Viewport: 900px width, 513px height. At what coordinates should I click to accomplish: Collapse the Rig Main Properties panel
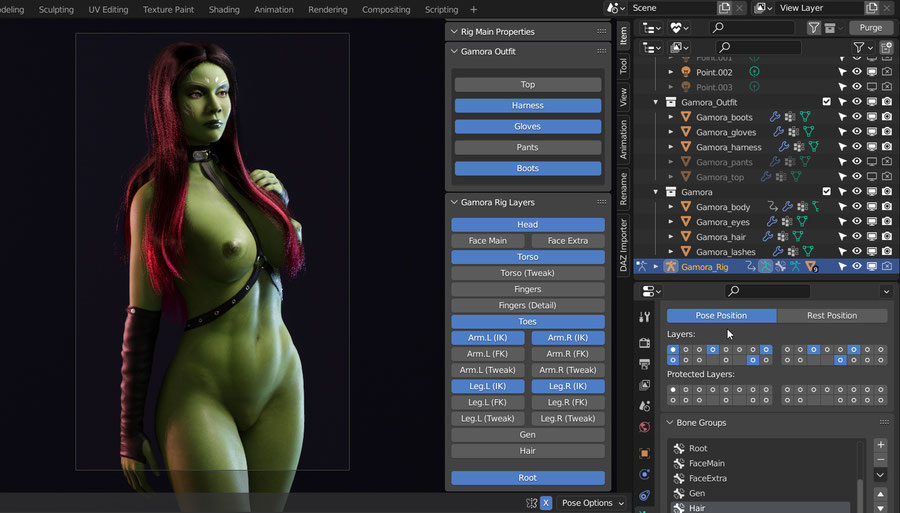[x=454, y=32]
